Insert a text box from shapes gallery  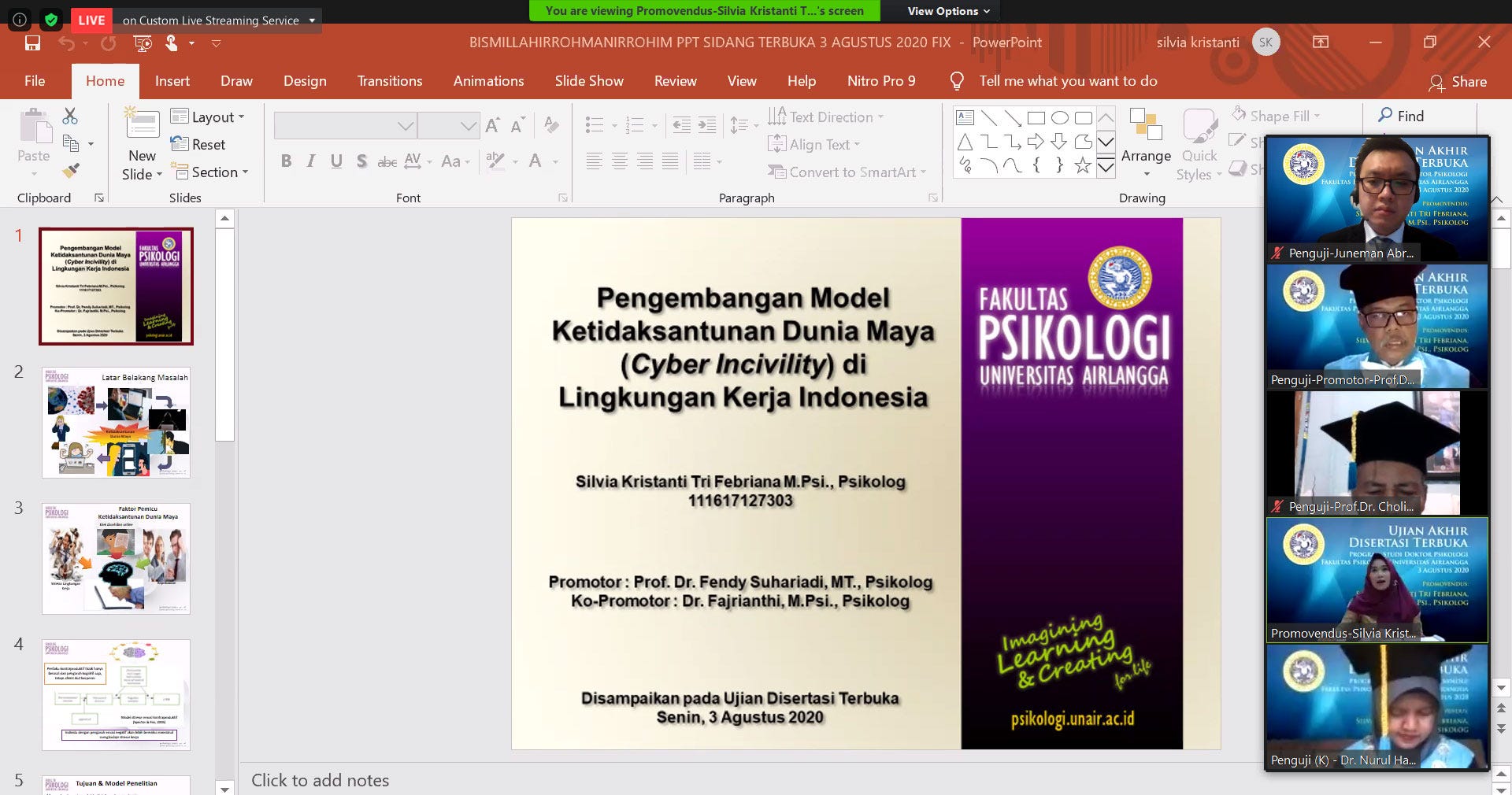pyautogui.click(x=965, y=118)
